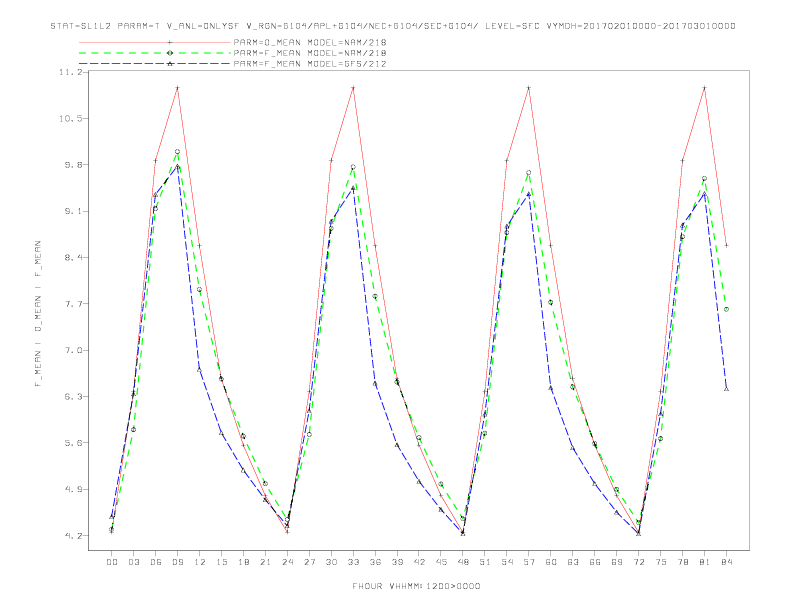Viewport: 792px width, 612px height.
Task: Click the x-axis tick label 33
Action: coord(354,562)
